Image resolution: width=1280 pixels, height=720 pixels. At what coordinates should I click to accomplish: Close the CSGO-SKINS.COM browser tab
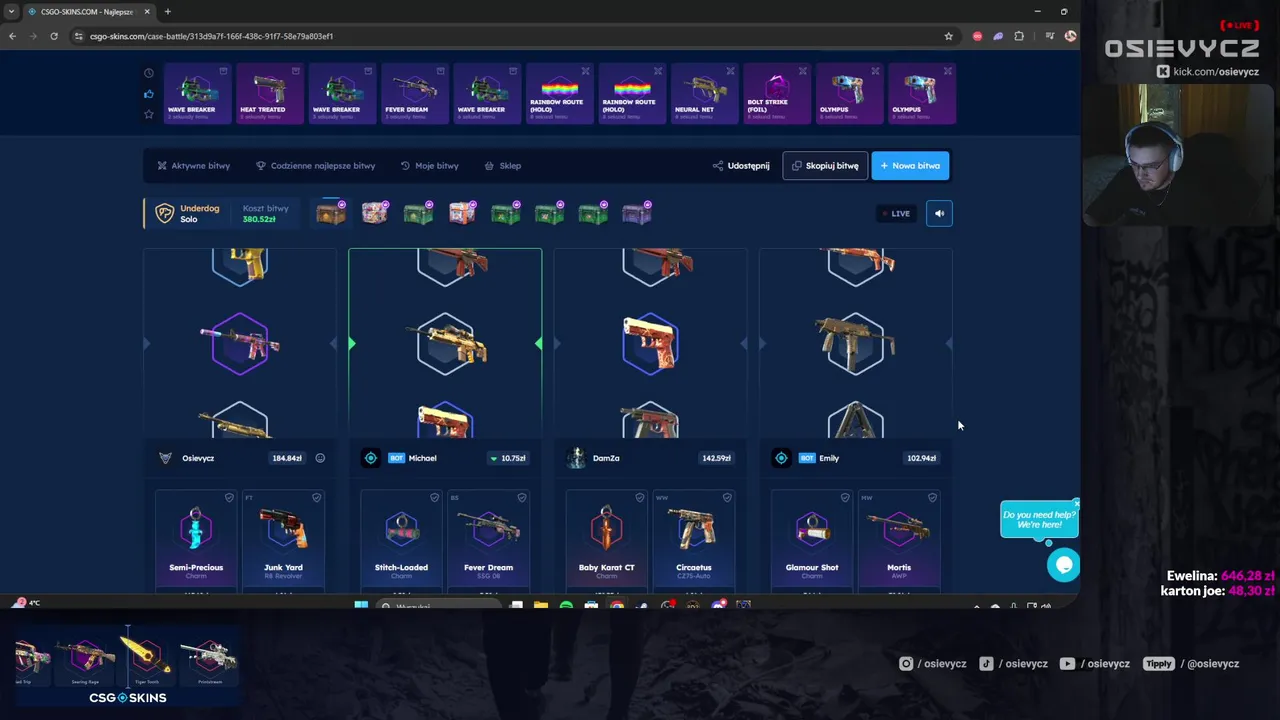(x=147, y=12)
